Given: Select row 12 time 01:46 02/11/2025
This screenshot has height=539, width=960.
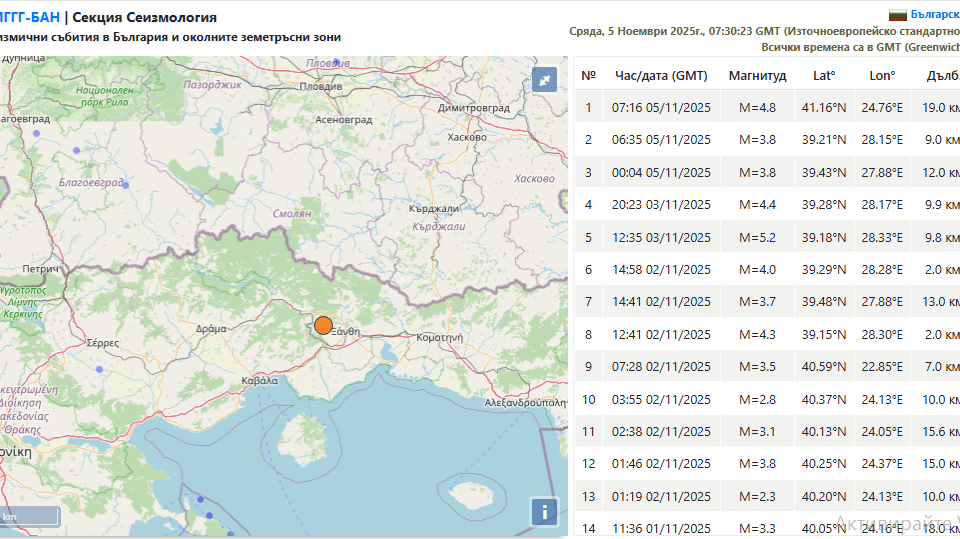Looking at the screenshot, I should [x=661, y=464].
